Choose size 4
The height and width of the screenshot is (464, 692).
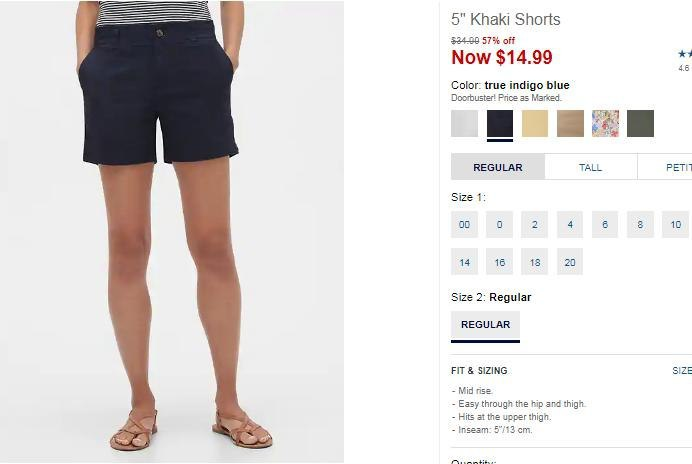click(x=570, y=224)
